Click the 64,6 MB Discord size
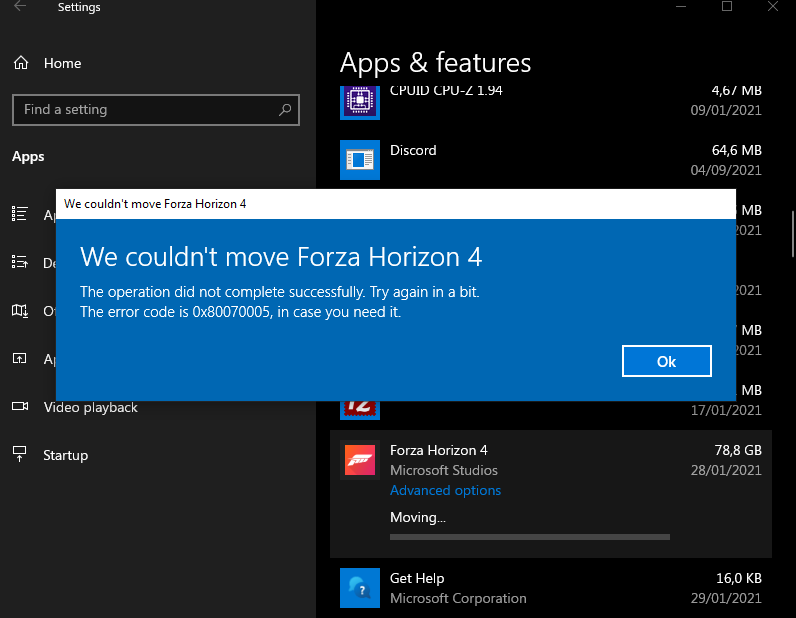Screen dimensions: 796x618 point(737,150)
